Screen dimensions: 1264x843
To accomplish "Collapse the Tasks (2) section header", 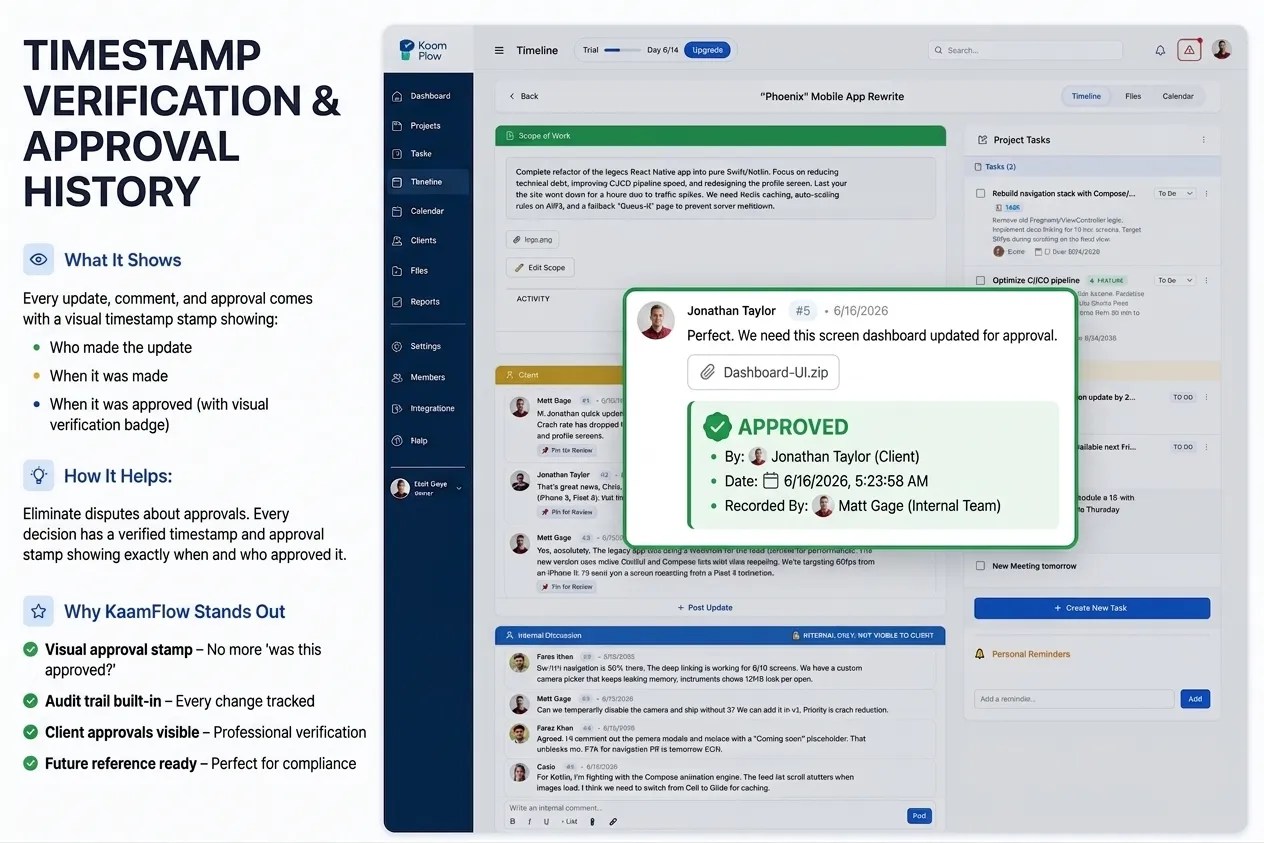I will click(x=1092, y=167).
